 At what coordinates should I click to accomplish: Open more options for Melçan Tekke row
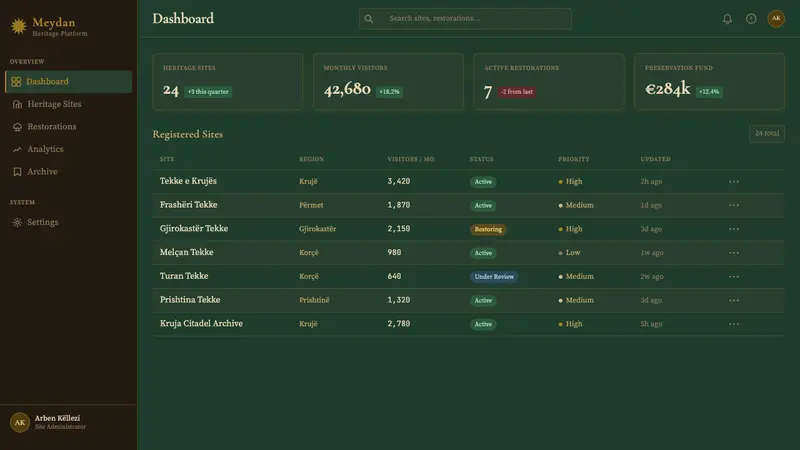coord(734,253)
